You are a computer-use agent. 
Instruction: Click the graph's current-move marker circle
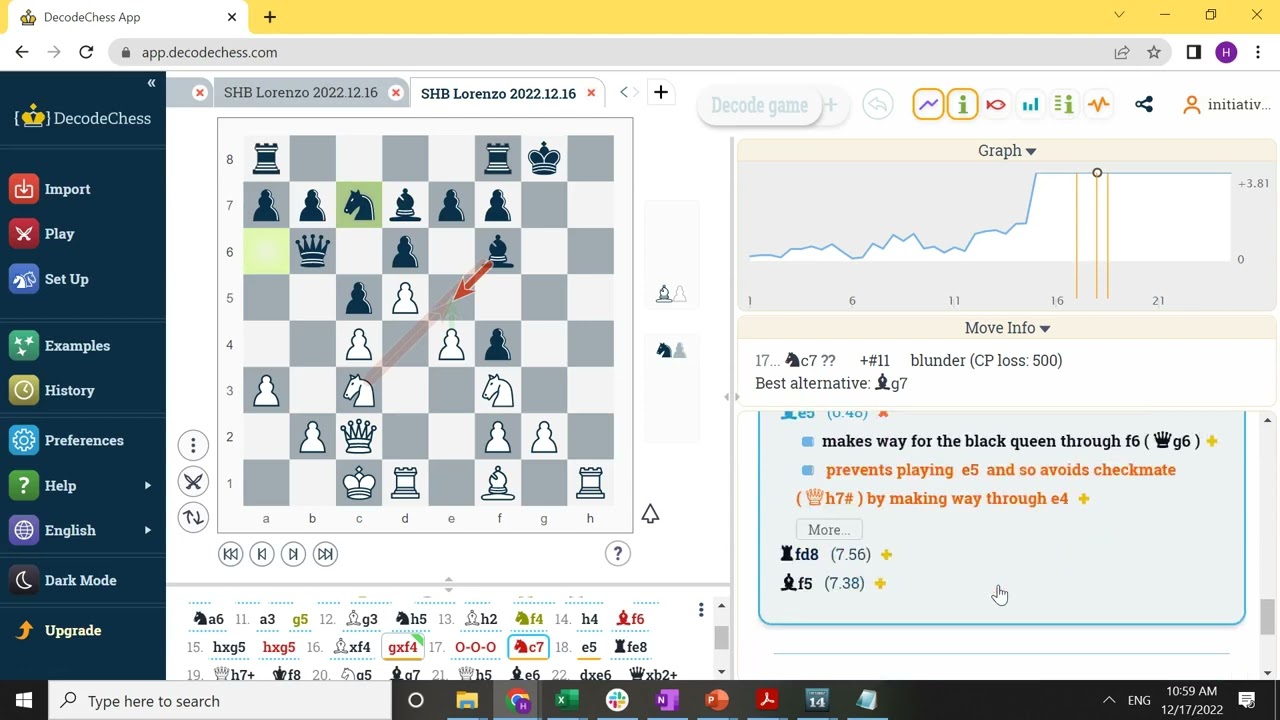pyautogui.click(x=1097, y=173)
